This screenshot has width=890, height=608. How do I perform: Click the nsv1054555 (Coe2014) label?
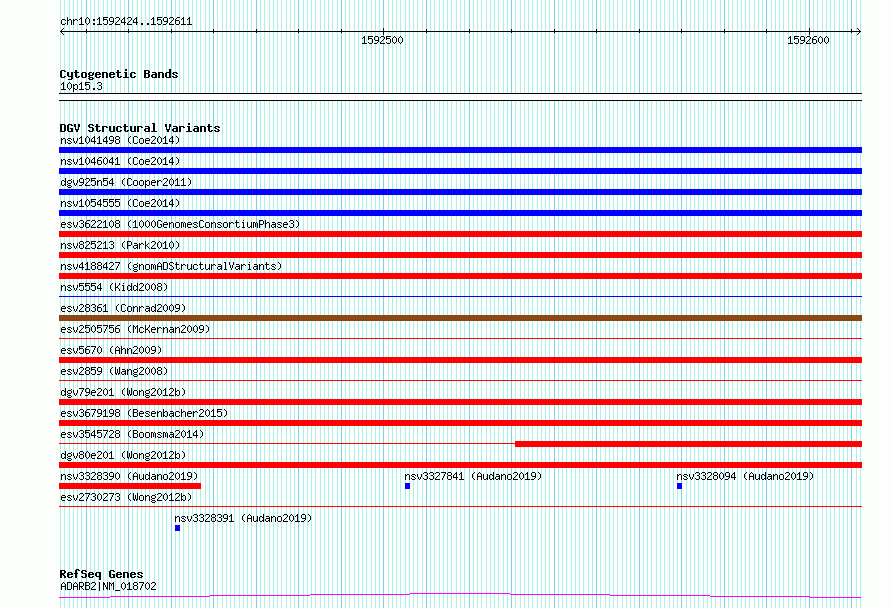tap(120, 203)
